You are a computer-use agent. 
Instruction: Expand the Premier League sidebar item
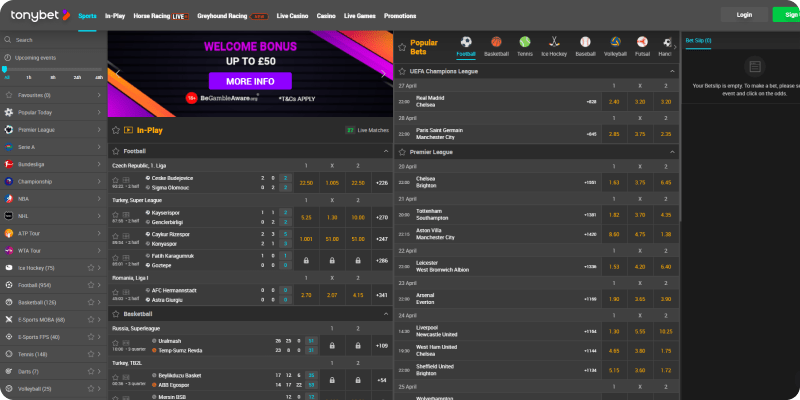(98, 130)
